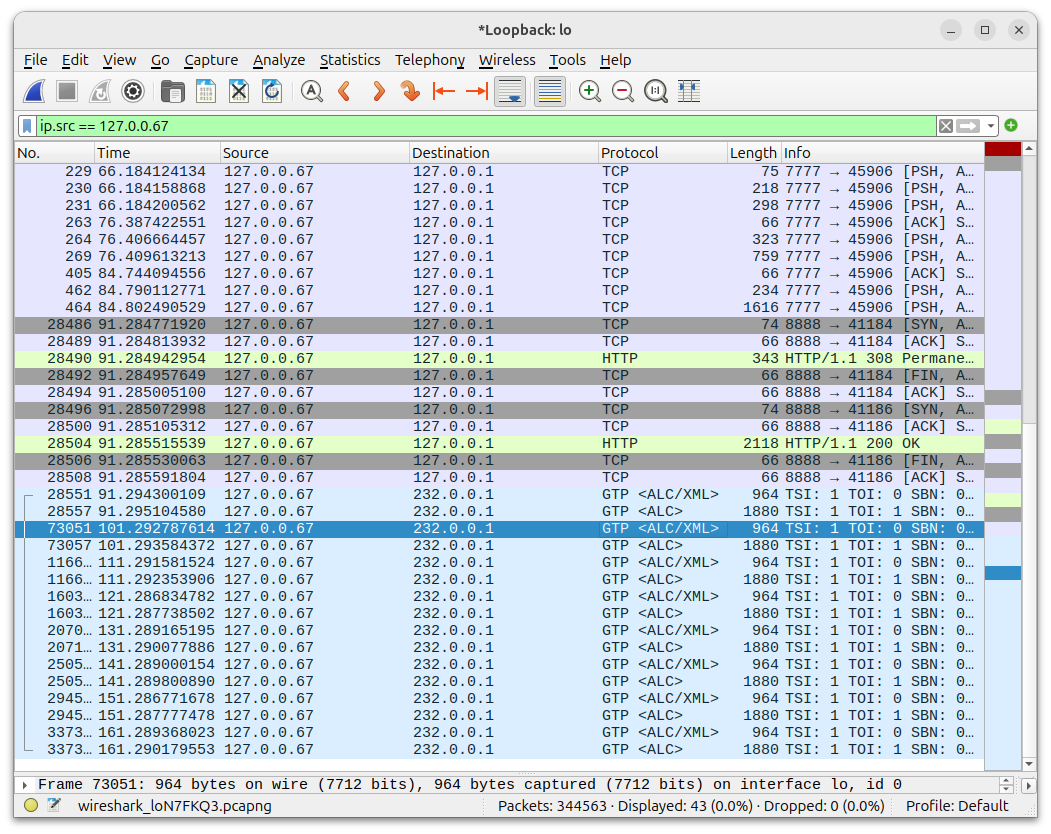Find a packet with magnifier icon
The image size is (1051, 834).
click(312, 91)
